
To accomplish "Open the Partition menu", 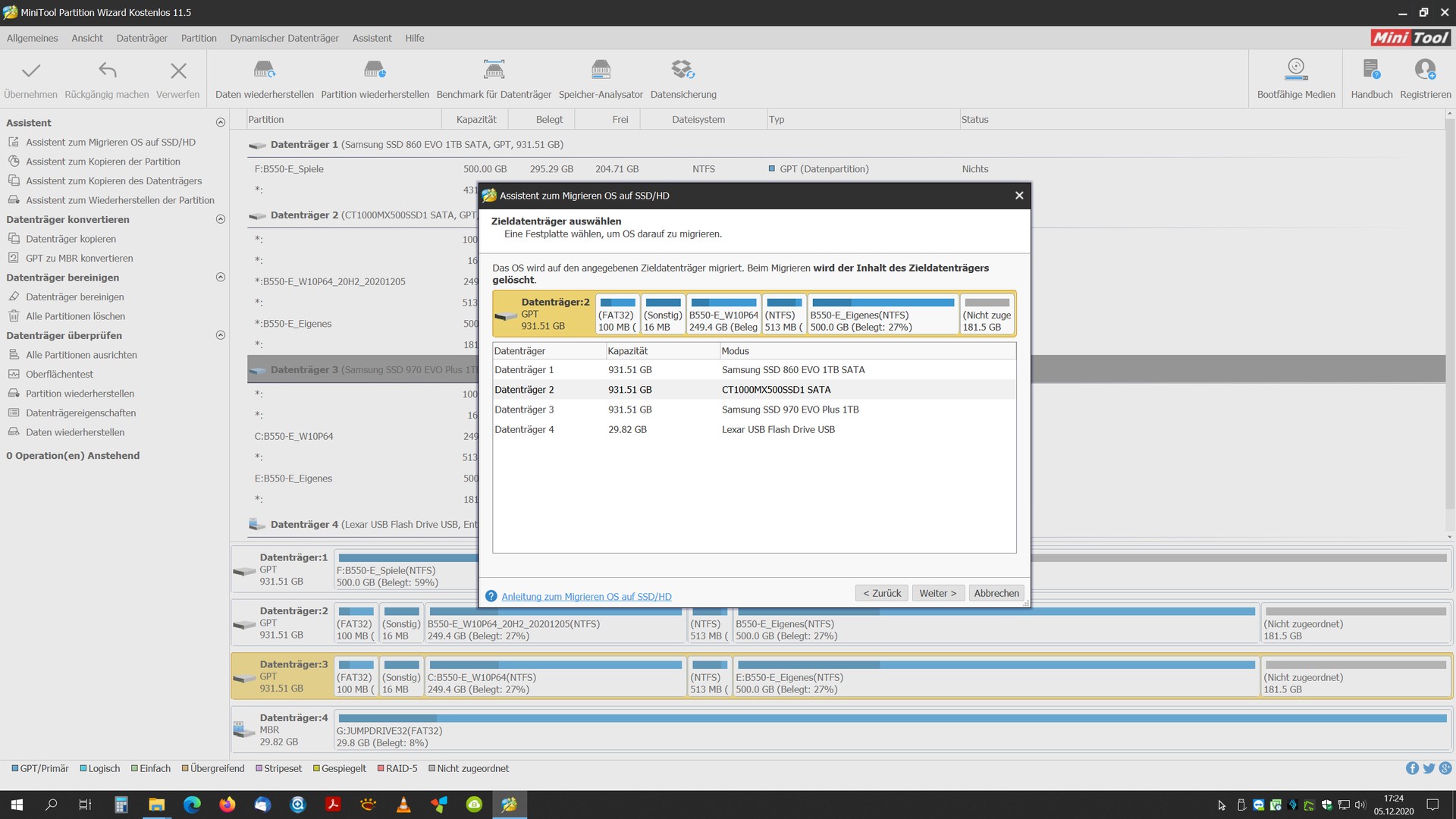I will pyautogui.click(x=199, y=38).
